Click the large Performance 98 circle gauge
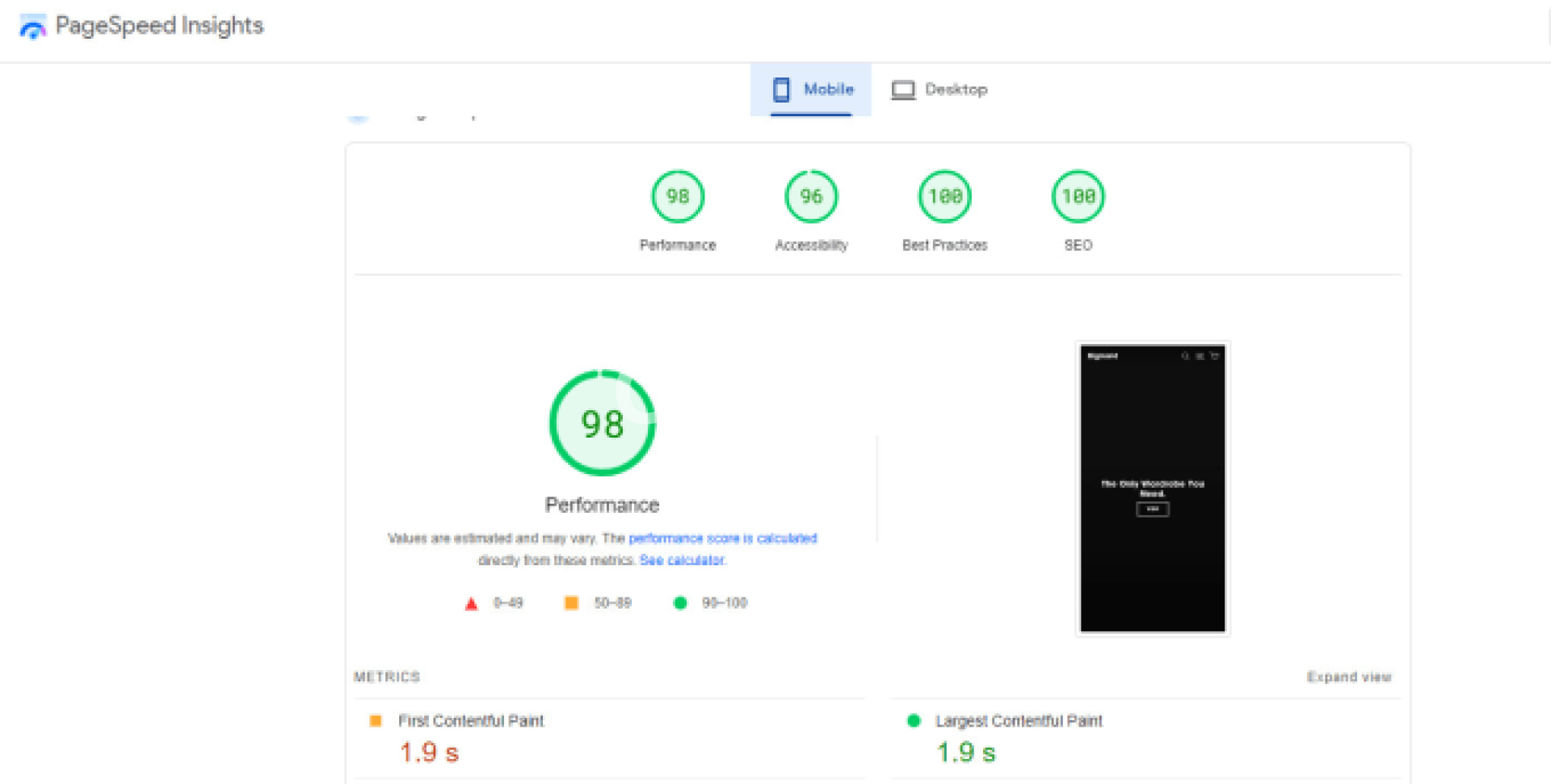 (602, 423)
